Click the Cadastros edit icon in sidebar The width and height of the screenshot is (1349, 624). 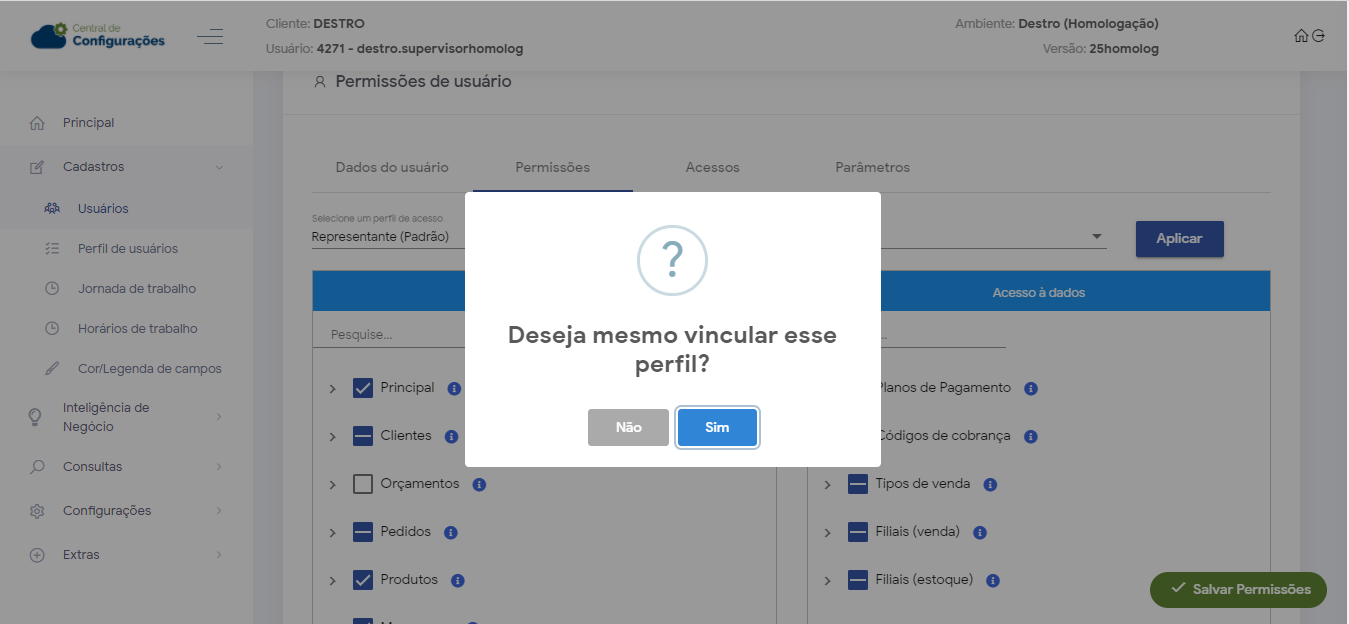coord(37,167)
